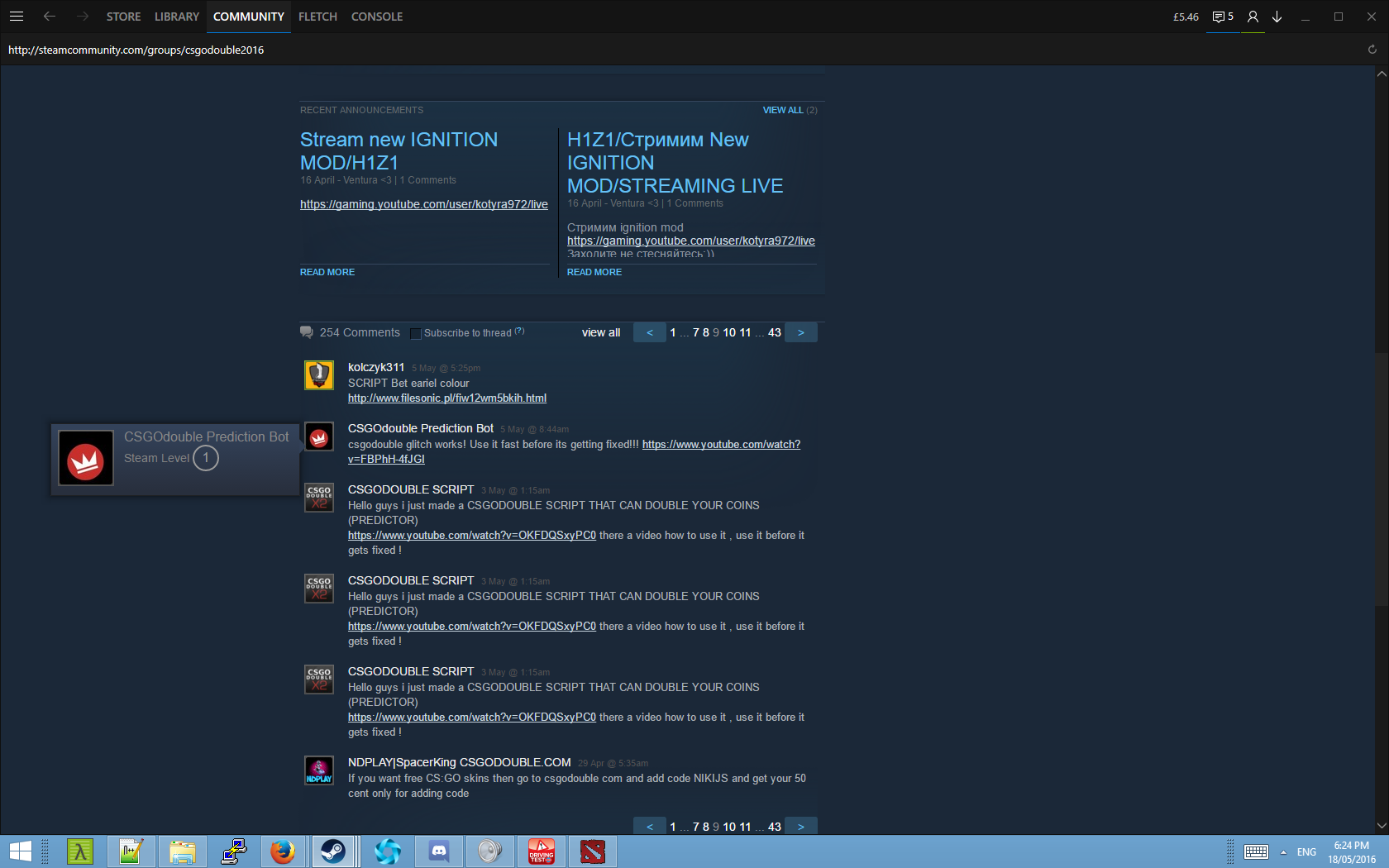Open Discord from the taskbar
Screen dimensions: 1389x868
(x=439, y=851)
